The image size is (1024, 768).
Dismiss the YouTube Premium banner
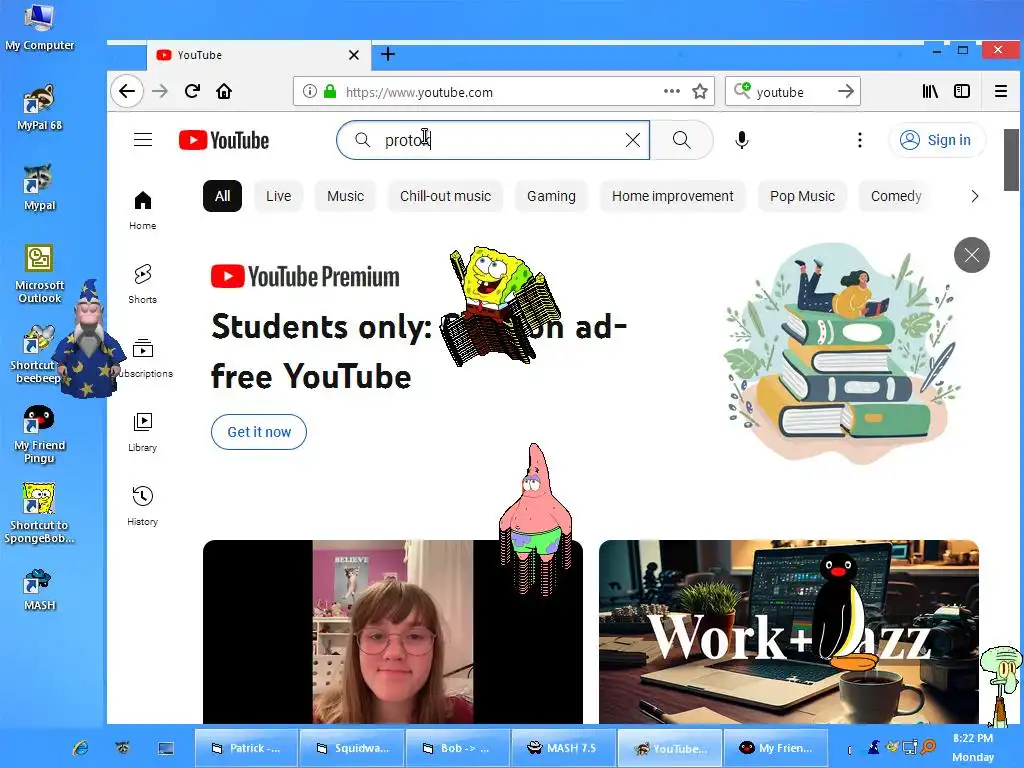pyautogui.click(x=972, y=255)
